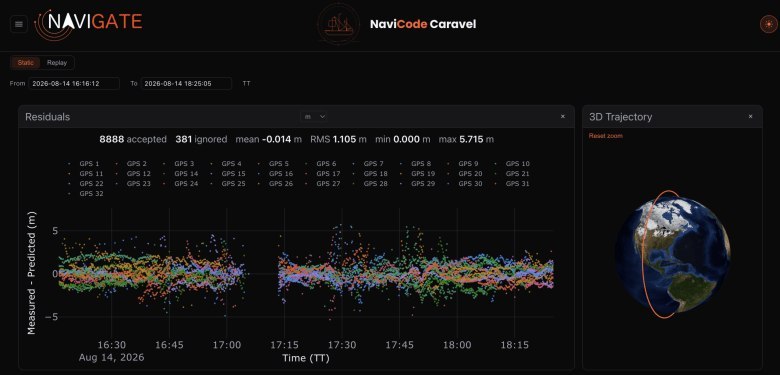Click the NaviCode Caravel ship emblem
This screenshot has height=375, width=780.
coord(339,24)
